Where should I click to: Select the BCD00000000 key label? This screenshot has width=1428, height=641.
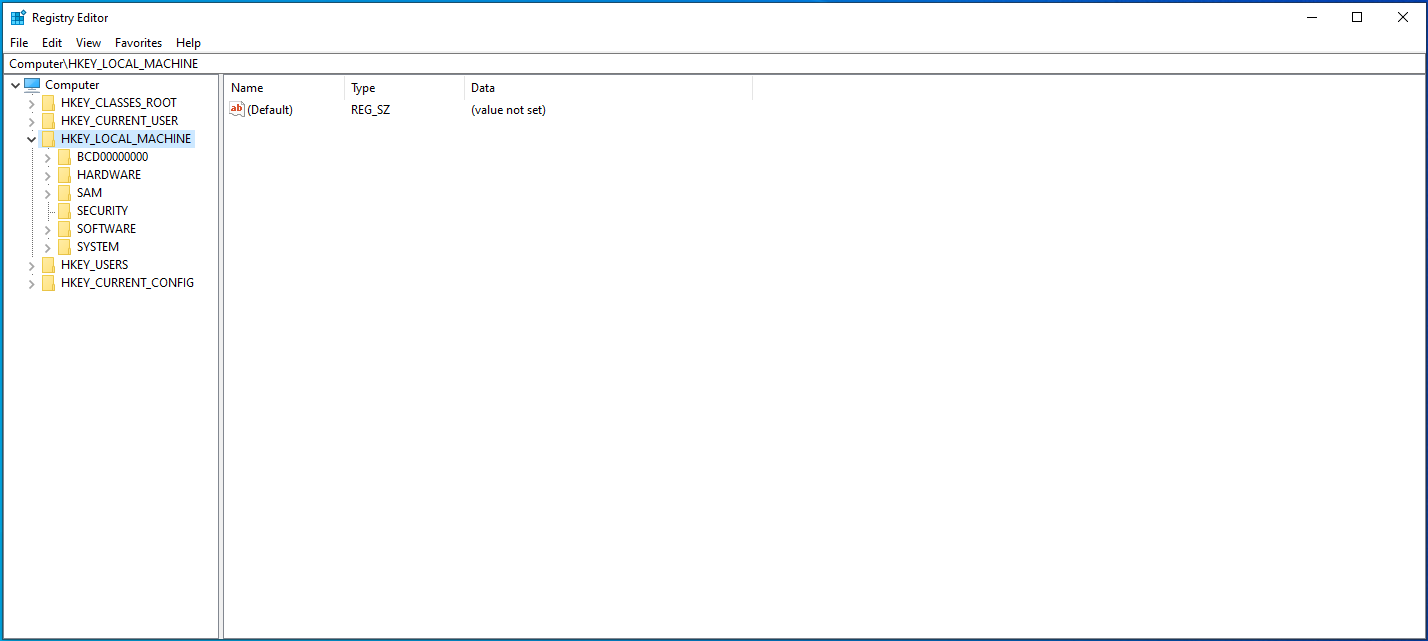[x=112, y=157]
